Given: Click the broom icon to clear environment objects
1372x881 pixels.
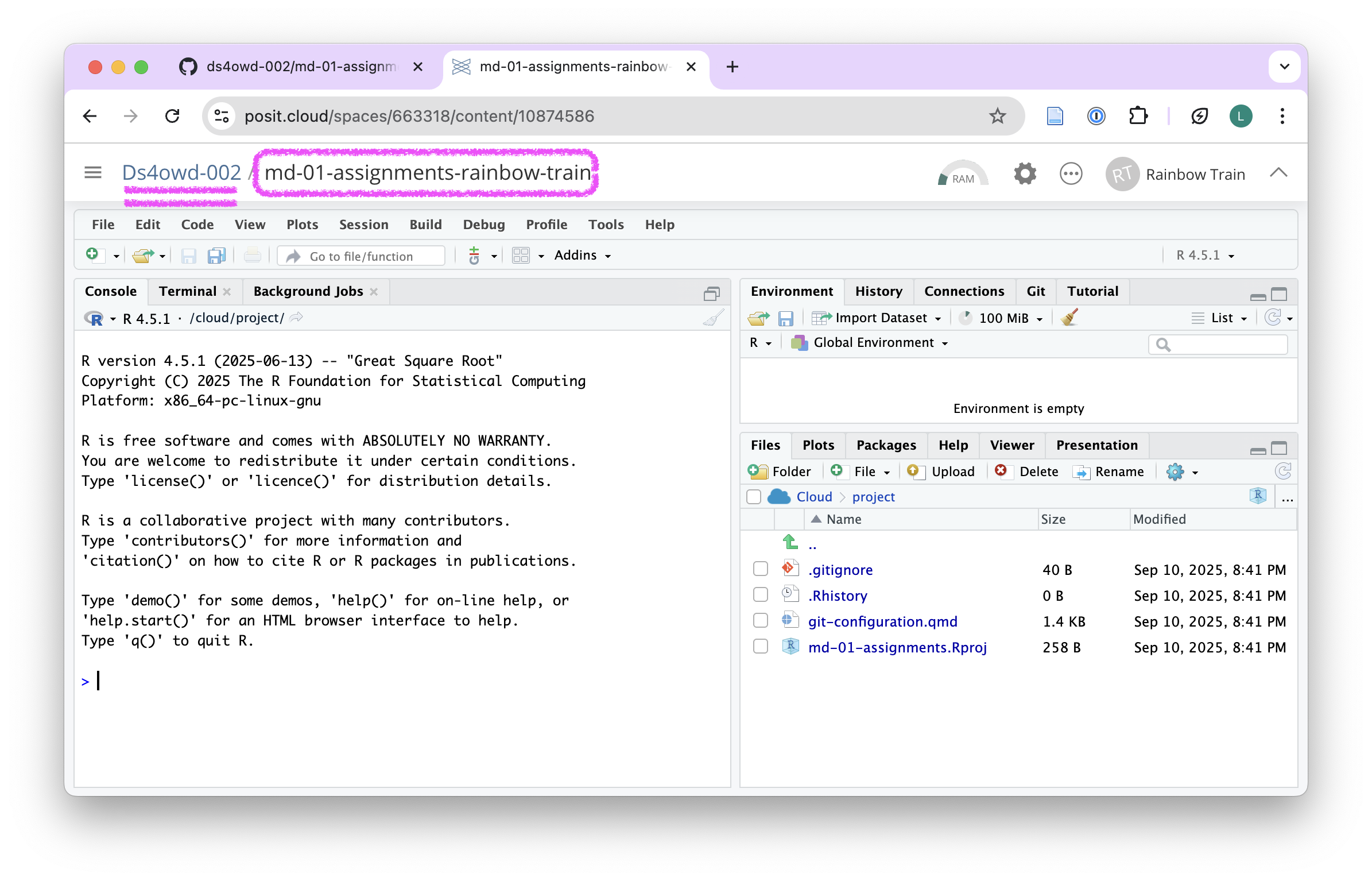Looking at the screenshot, I should 1069,318.
